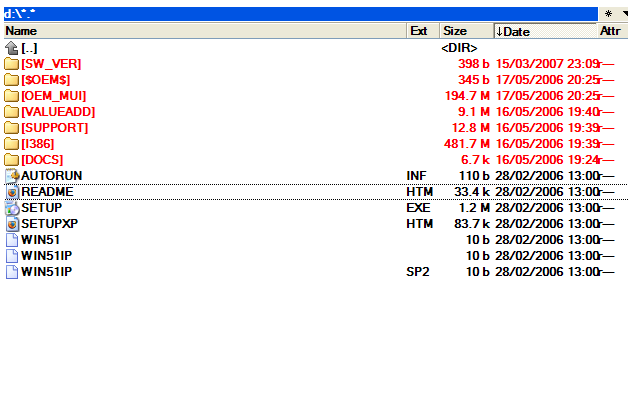The image size is (640, 400).
Task: Select the WIN51 blank file icon
Action: [12, 240]
